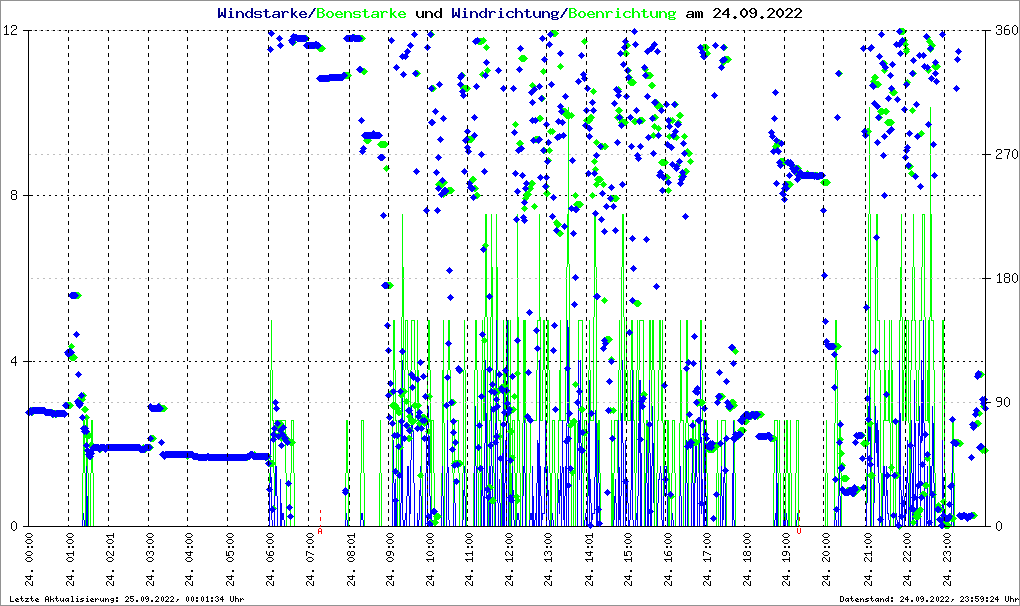Click the 180 degree label on right axis
Viewport: 1020px width, 606px height.
pyautogui.click(x=1005, y=279)
